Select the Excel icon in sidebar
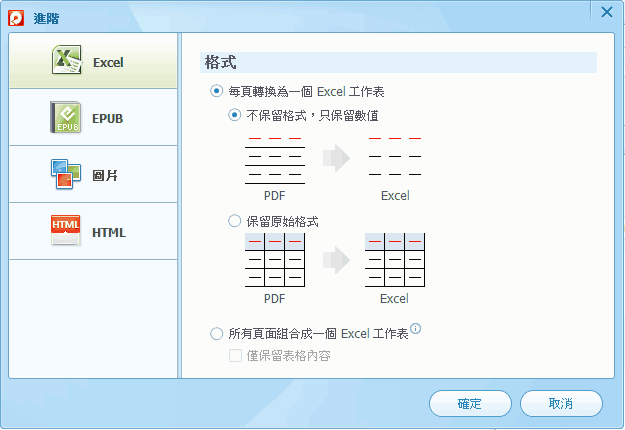This screenshot has height=430, width=625. 67,60
